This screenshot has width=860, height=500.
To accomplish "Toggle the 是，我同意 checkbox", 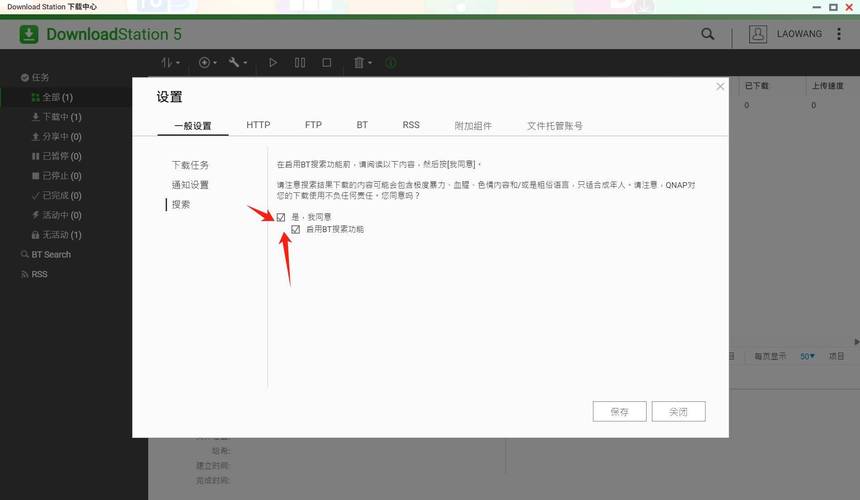I will 281,217.
